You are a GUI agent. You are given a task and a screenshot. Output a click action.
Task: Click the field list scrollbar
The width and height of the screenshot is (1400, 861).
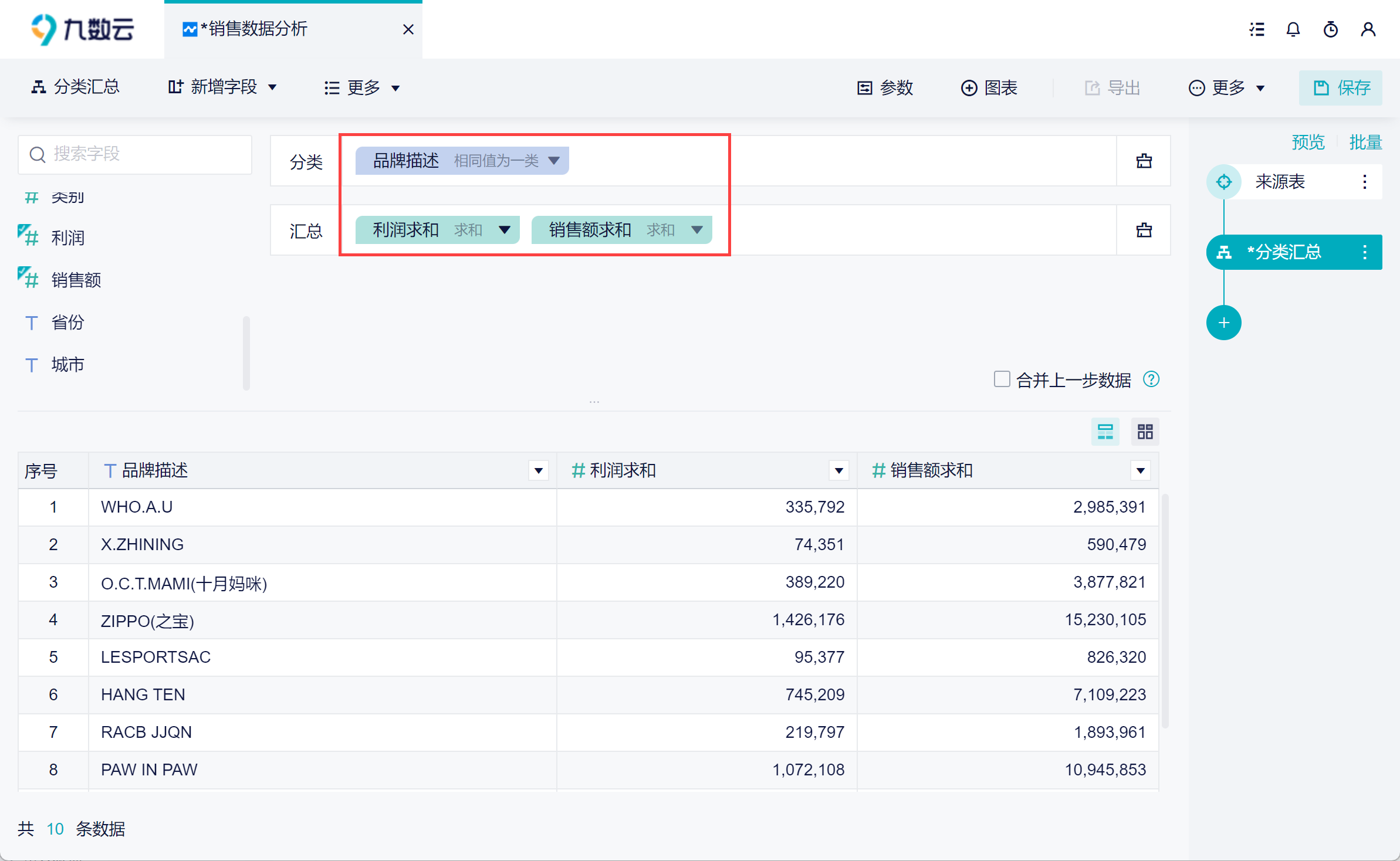point(246,353)
